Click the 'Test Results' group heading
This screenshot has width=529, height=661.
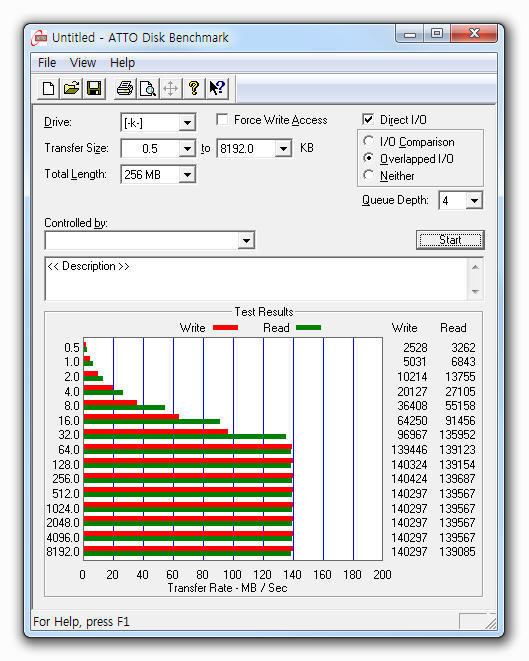pos(264,312)
